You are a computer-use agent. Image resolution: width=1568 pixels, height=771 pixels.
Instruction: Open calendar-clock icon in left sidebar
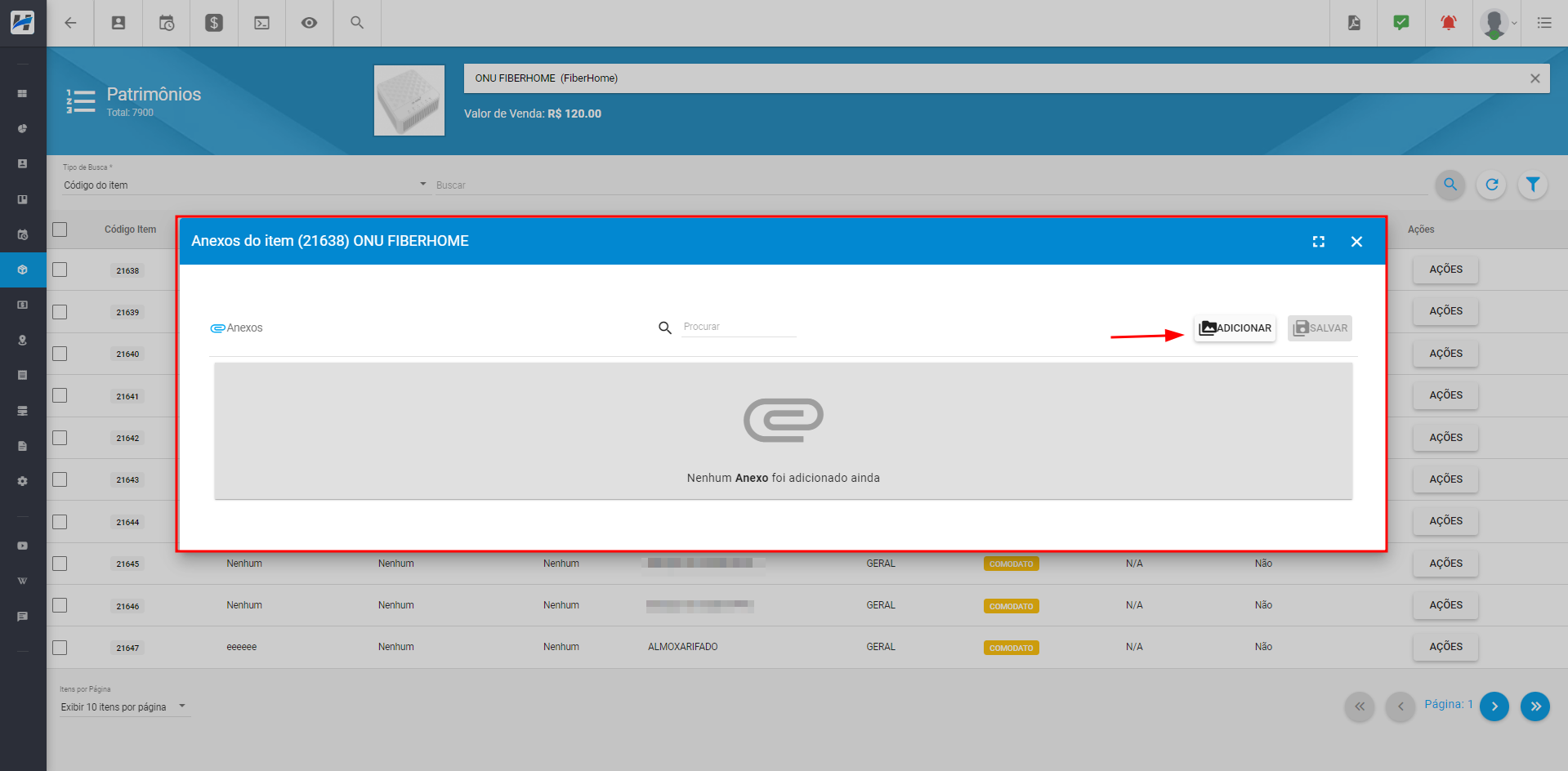click(23, 234)
